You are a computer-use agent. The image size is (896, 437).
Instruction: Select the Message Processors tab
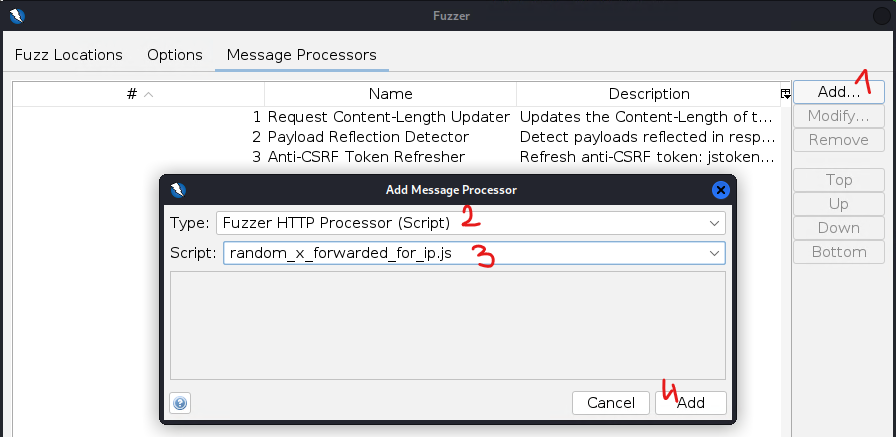point(301,55)
